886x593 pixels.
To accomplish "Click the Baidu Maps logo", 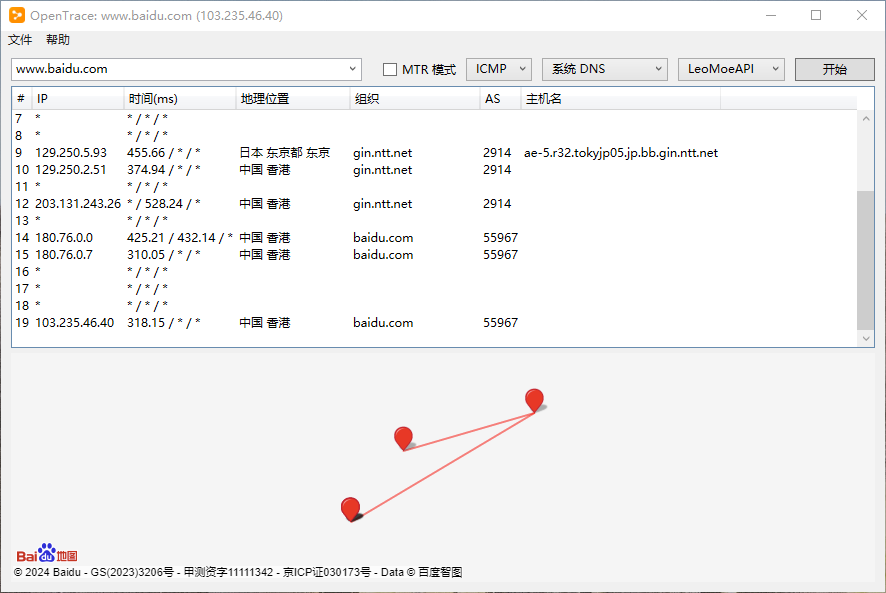I will pyautogui.click(x=47, y=553).
